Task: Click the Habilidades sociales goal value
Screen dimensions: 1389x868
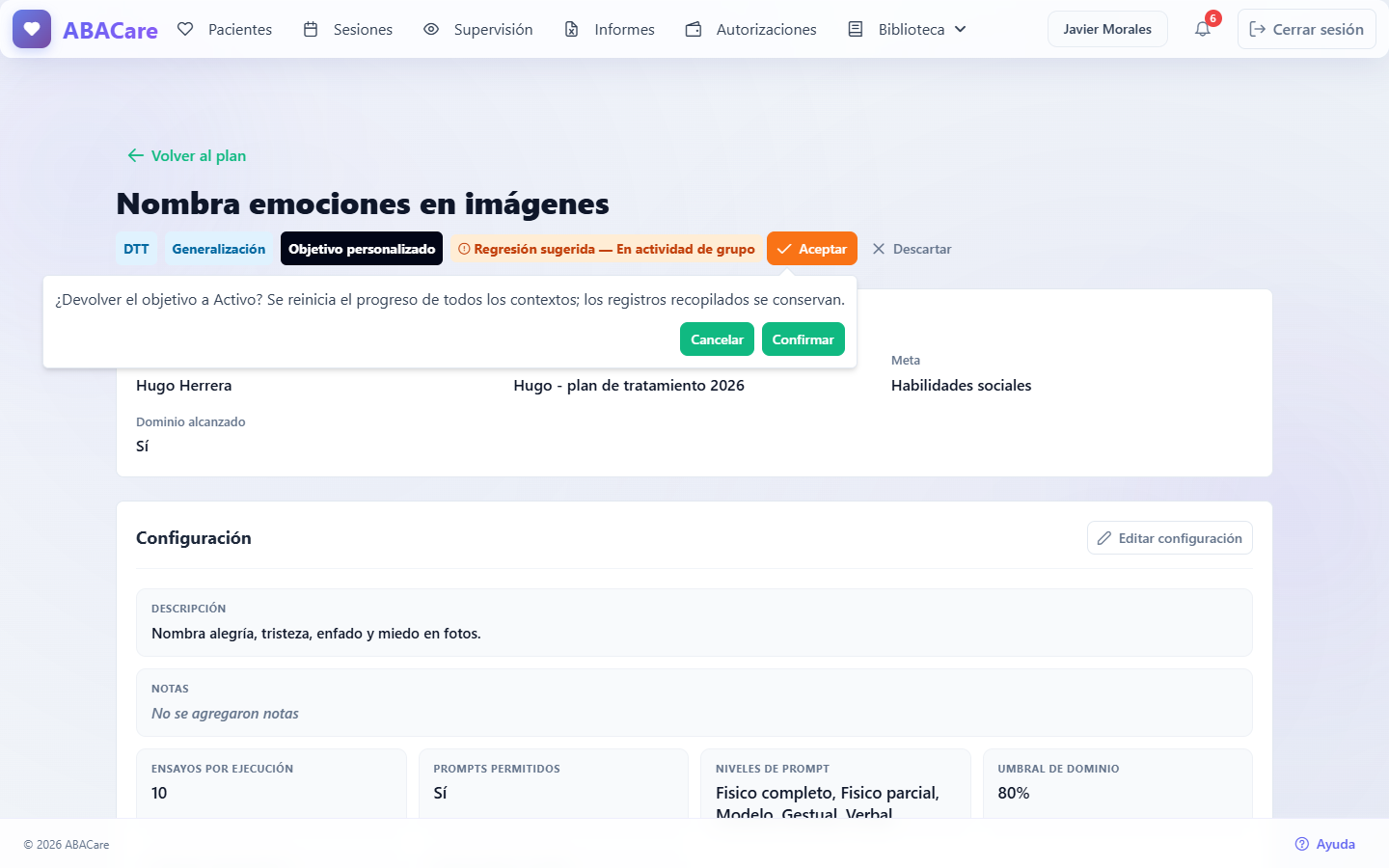Action: click(x=961, y=386)
